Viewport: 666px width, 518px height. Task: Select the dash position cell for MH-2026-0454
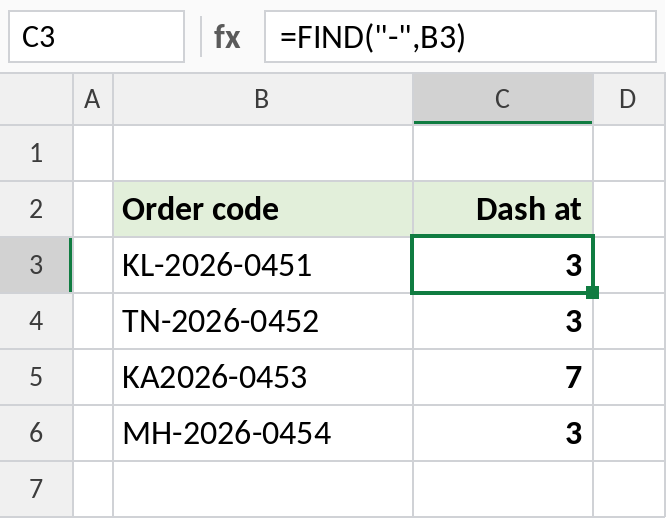pos(503,434)
